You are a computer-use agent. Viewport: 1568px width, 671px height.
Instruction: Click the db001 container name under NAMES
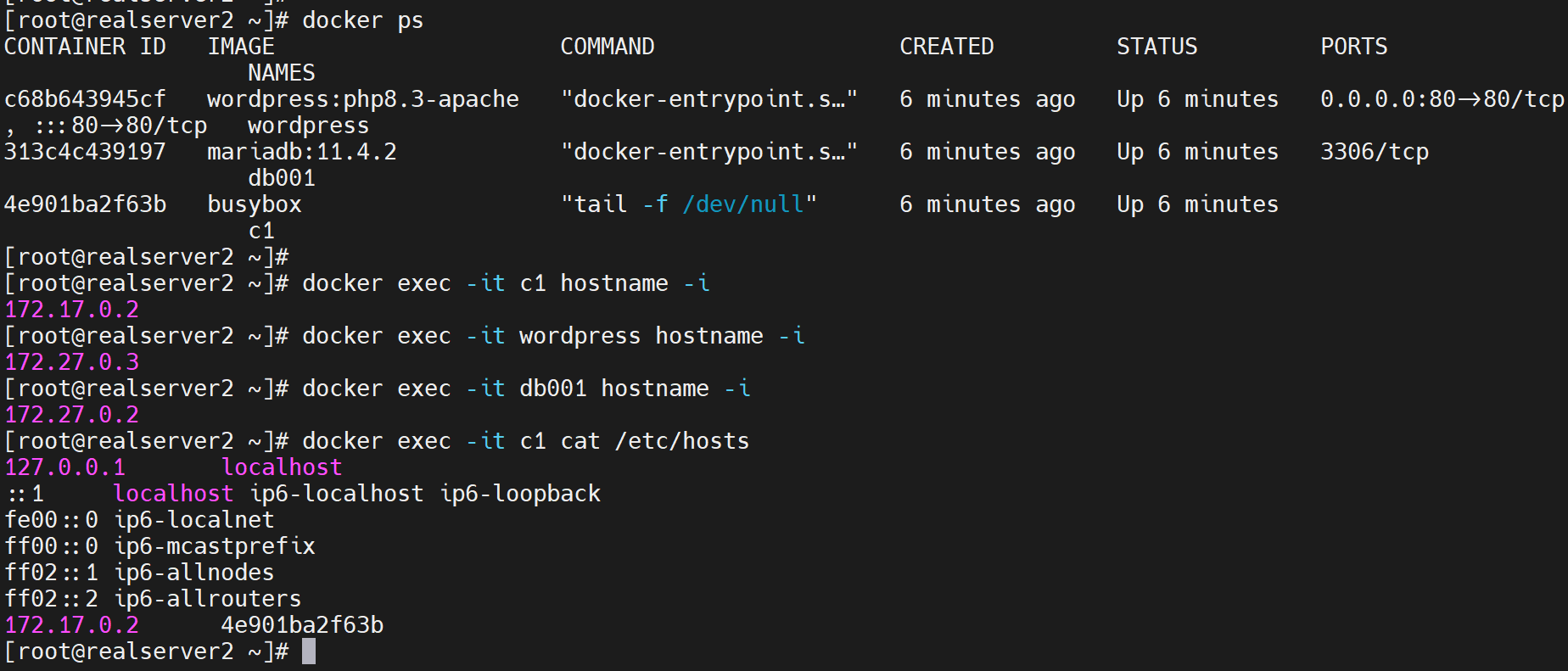coord(281,178)
